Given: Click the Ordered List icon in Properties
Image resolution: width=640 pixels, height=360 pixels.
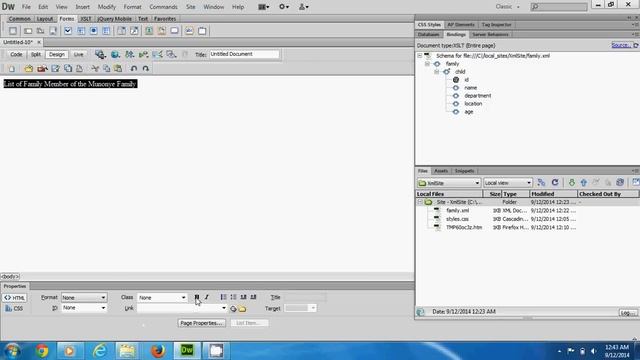Looking at the screenshot, I should click(233, 297).
